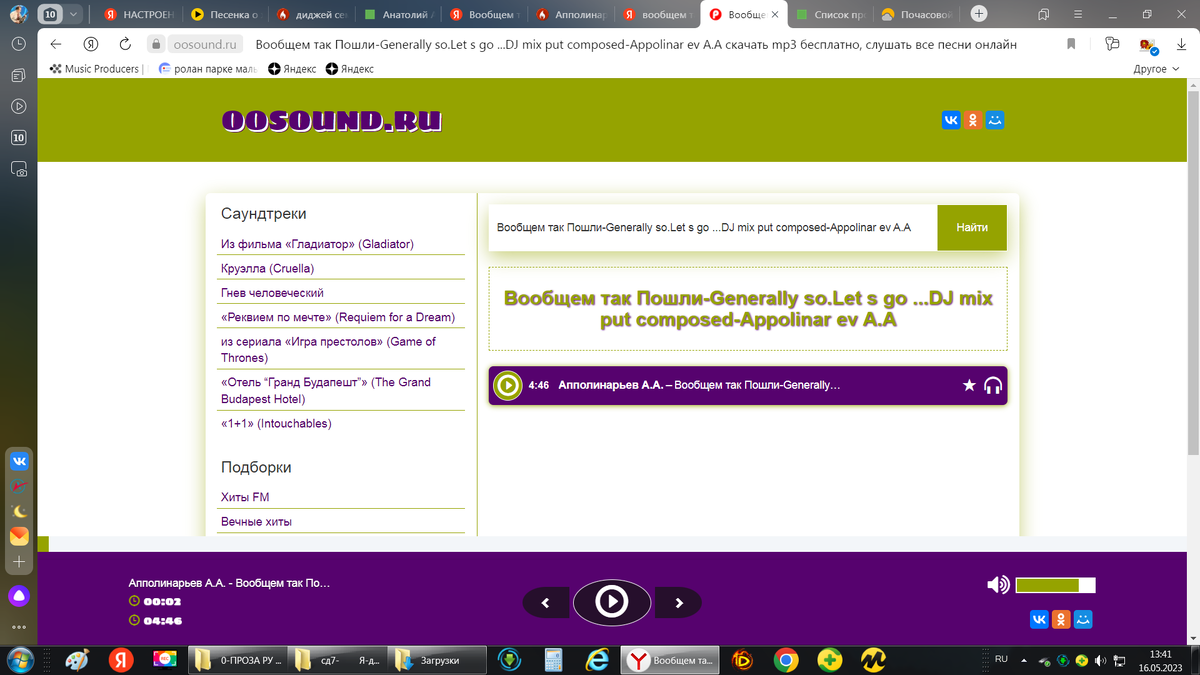The height and width of the screenshot is (675, 1200).
Task: Bookmark the page via address bar icon
Action: tap(1071, 44)
